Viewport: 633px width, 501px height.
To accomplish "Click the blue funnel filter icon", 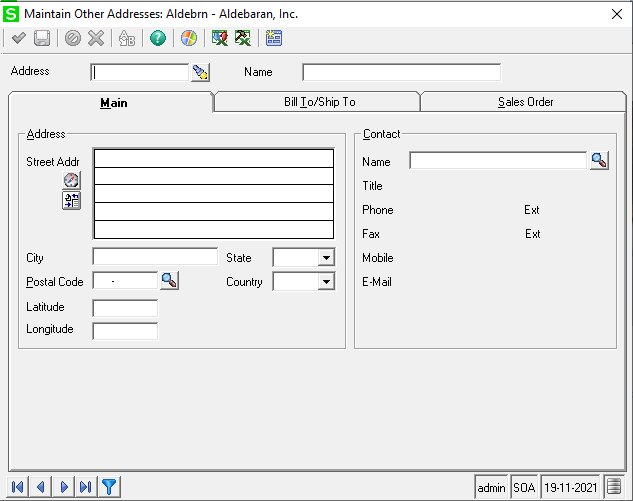I will point(109,487).
